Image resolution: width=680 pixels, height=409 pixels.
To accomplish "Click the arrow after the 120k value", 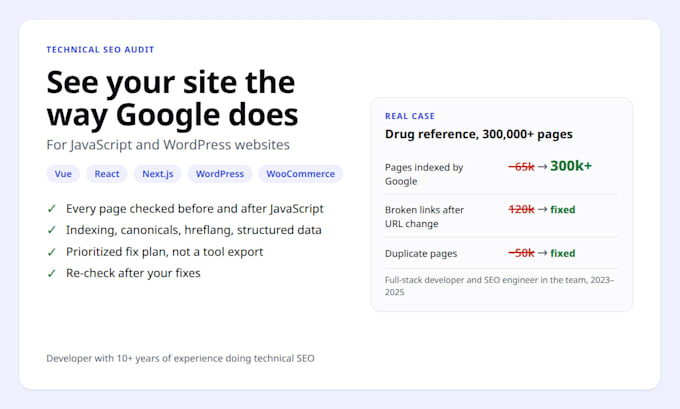I will pyautogui.click(x=542, y=209).
